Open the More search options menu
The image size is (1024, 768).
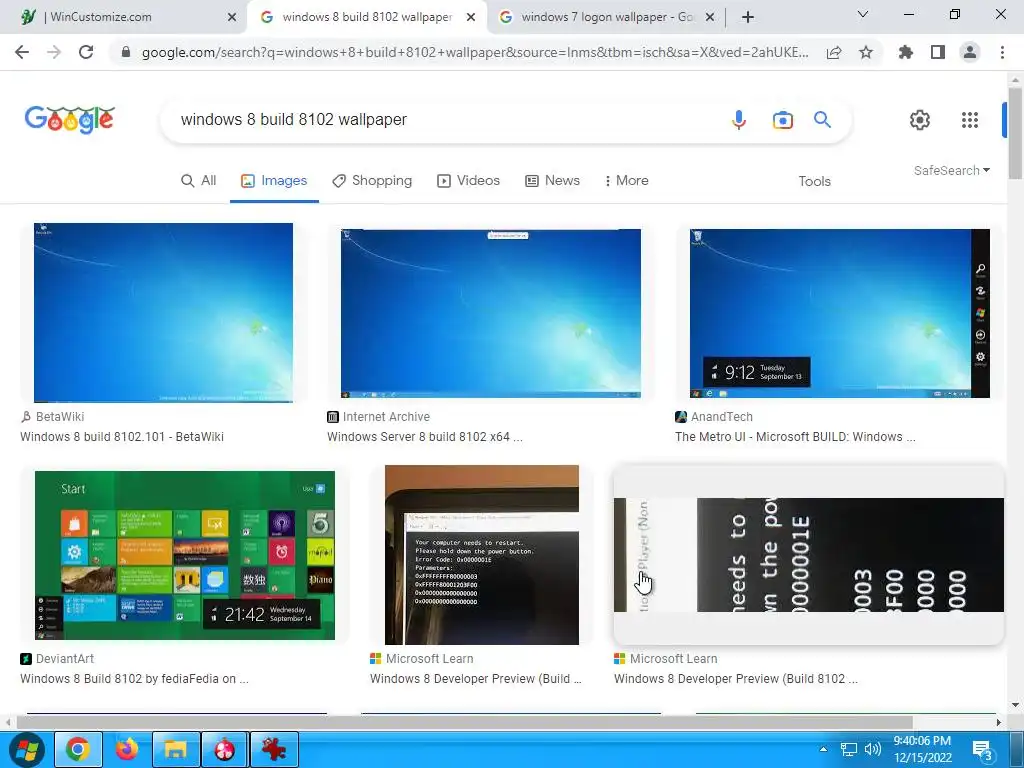626,181
